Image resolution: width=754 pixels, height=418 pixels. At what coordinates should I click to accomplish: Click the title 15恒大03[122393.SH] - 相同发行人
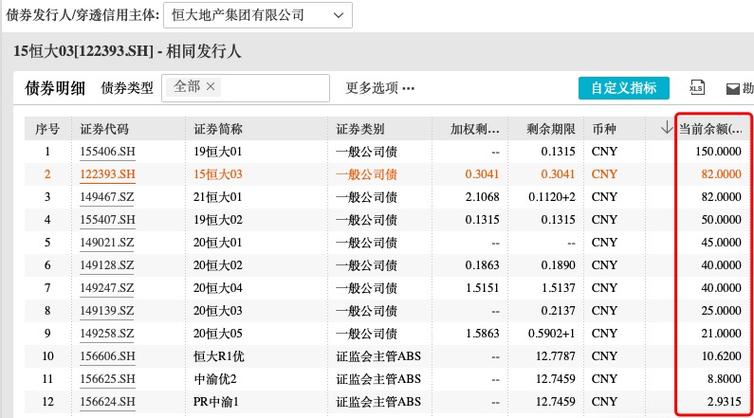127,51
